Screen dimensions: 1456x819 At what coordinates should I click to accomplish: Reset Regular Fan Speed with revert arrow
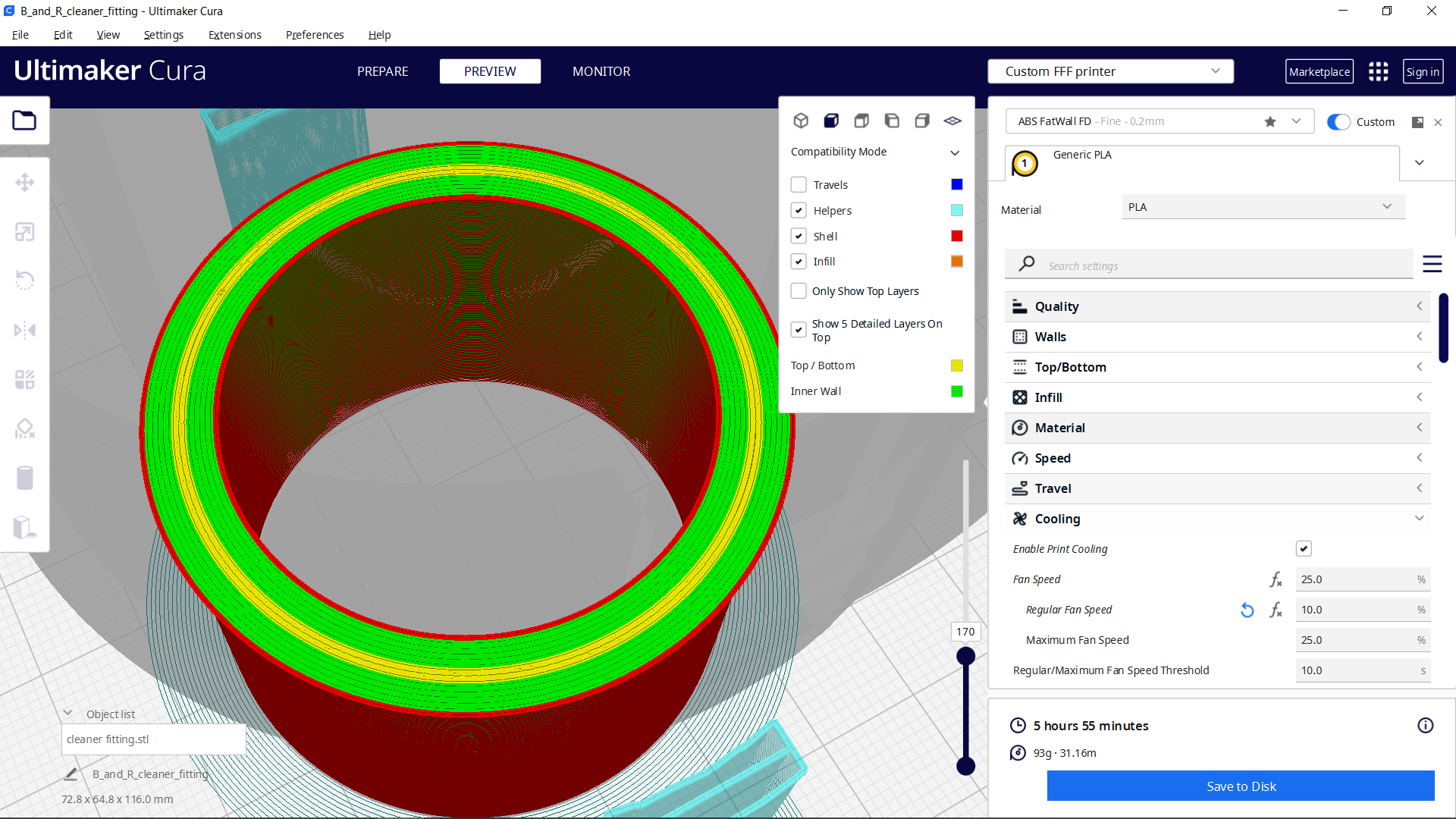click(x=1247, y=610)
